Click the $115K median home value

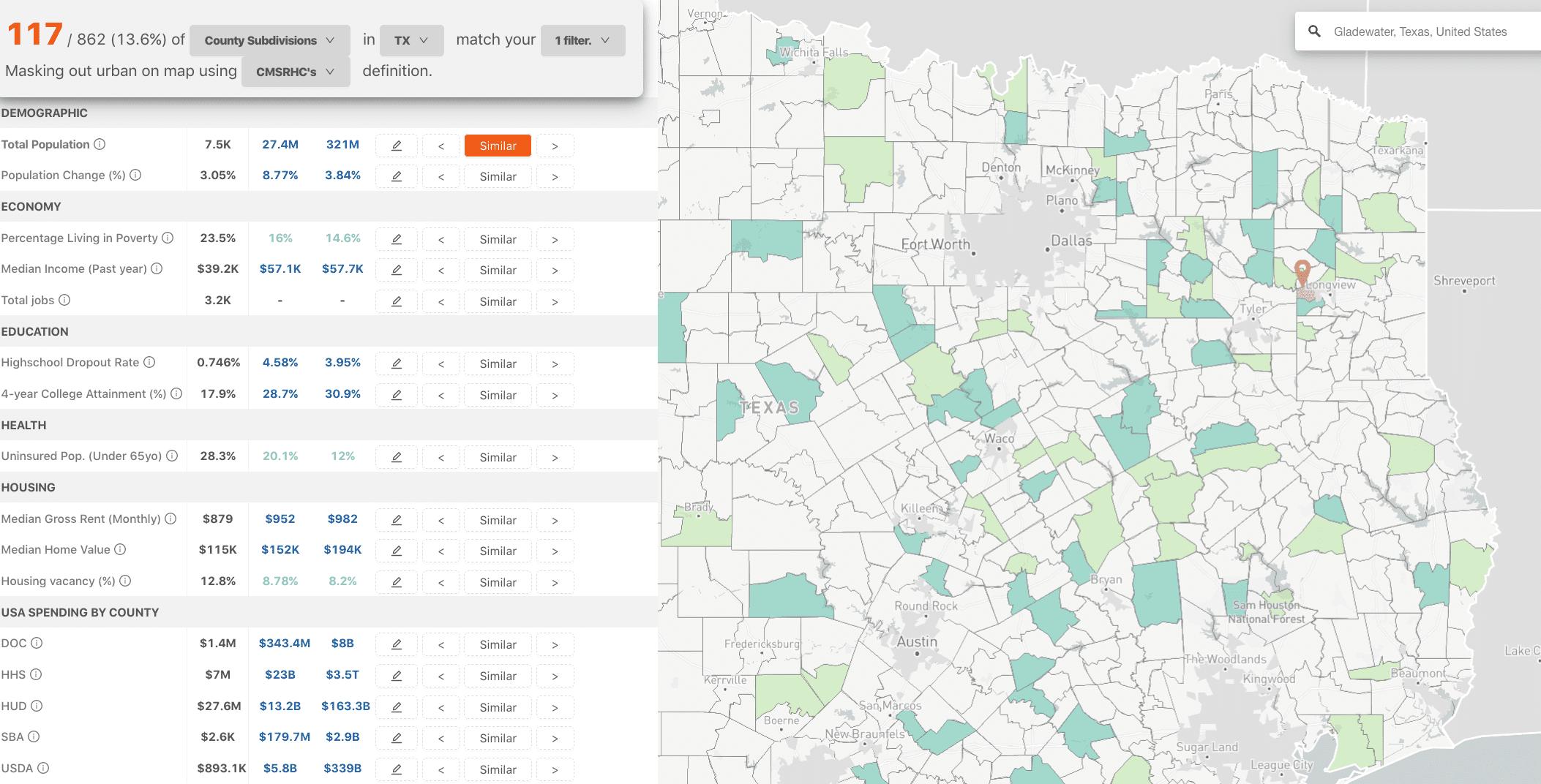218,549
